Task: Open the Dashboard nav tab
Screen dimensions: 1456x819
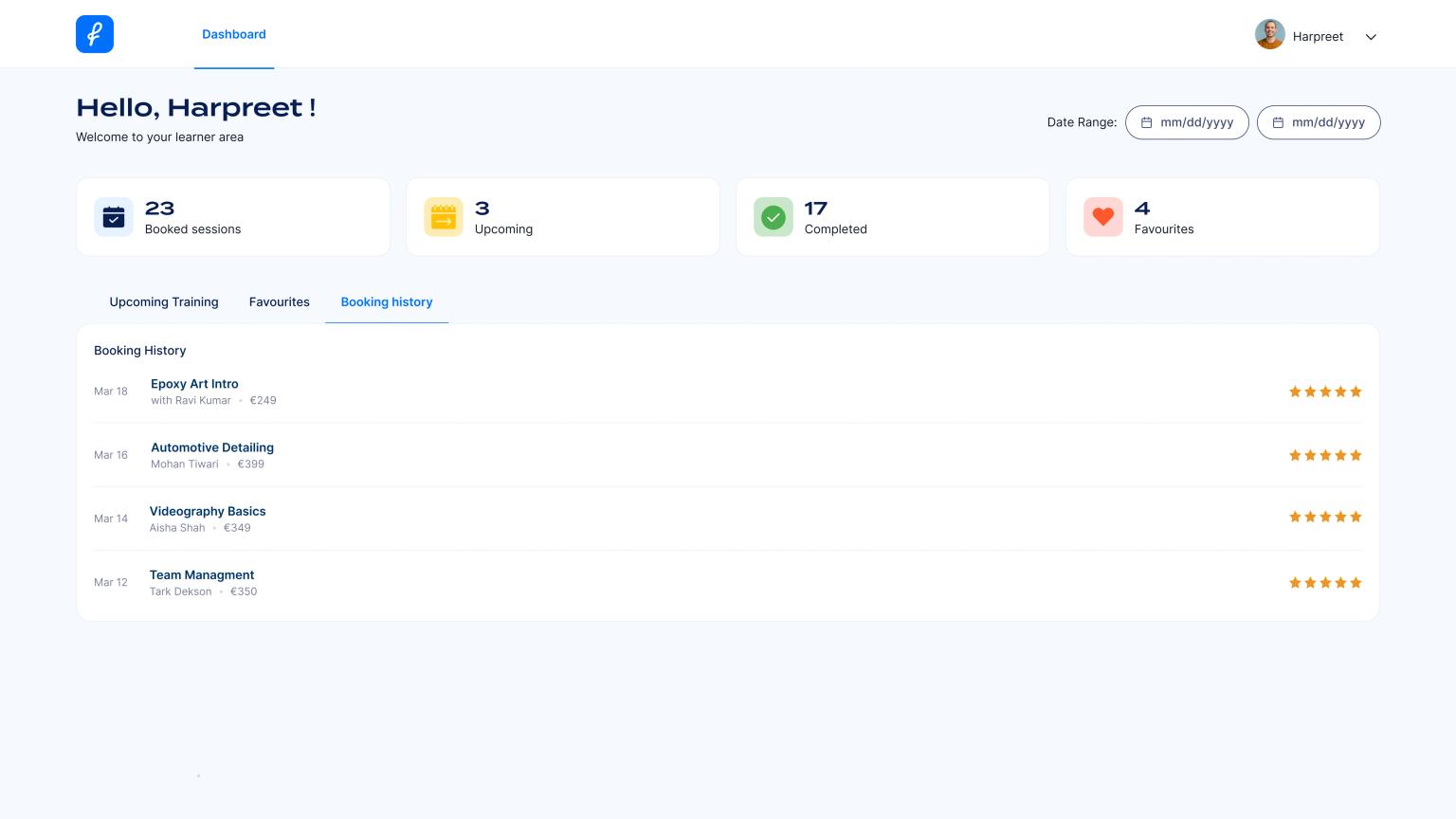Action: (x=234, y=34)
